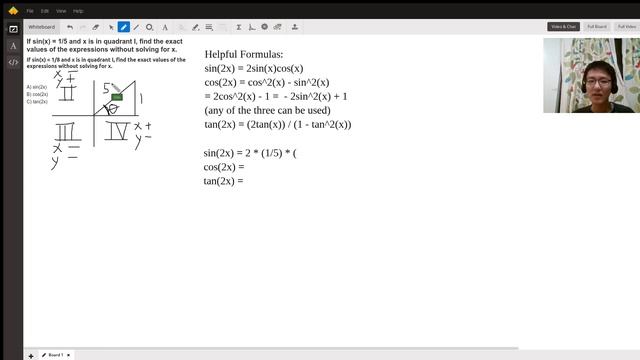The height and width of the screenshot is (360, 640).
Task: Open the Help menu
Action: (78, 11)
